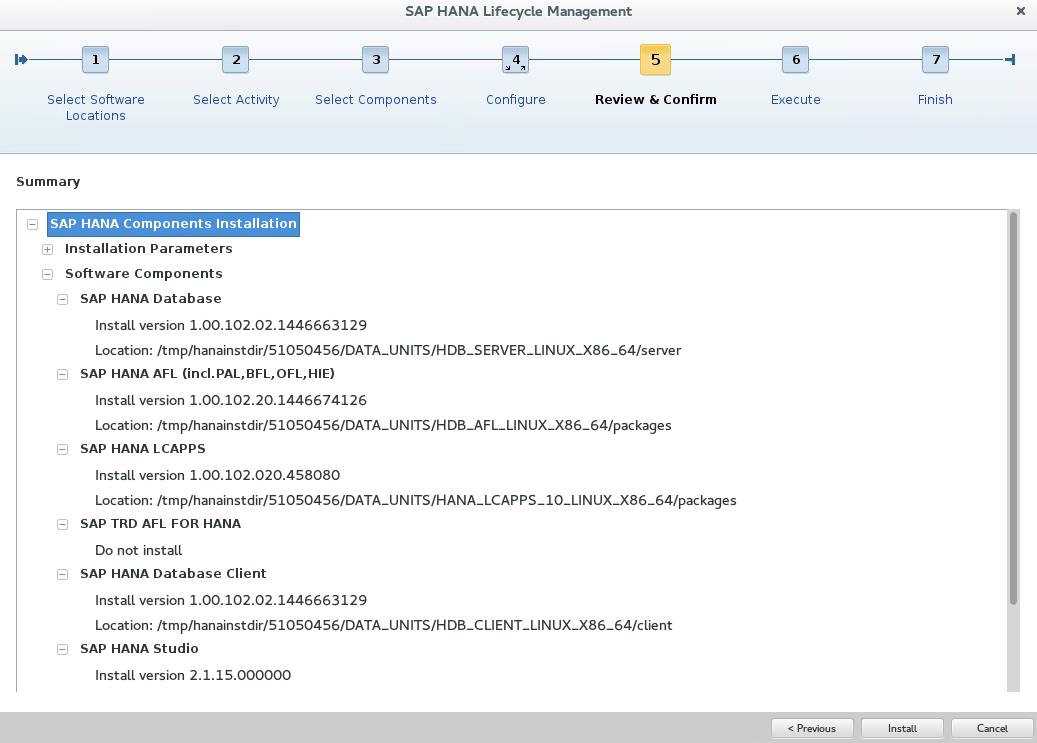This screenshot has height=743, width=1037.
Task: Click the step 6 Execute icon
Action: [795, 59]
